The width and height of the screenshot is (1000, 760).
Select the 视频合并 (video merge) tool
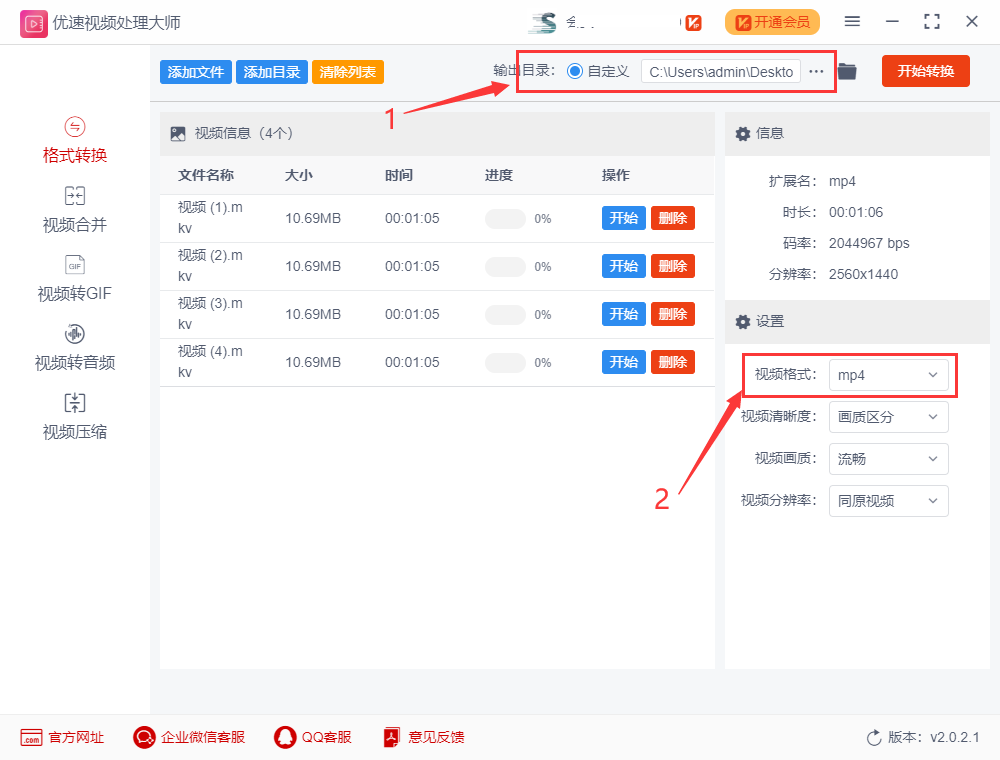(x=74, y=209)
